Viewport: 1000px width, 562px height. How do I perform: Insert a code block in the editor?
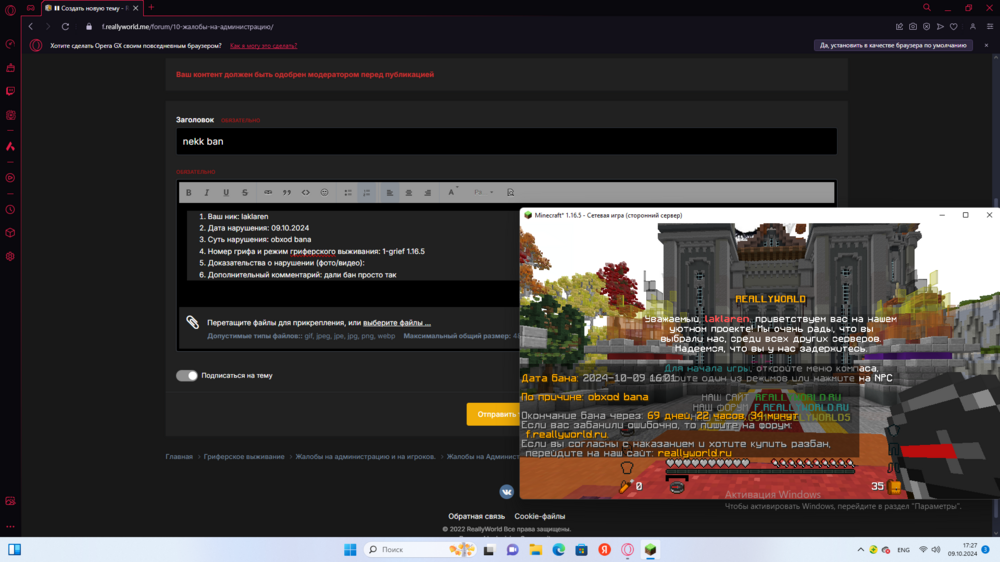305,192
